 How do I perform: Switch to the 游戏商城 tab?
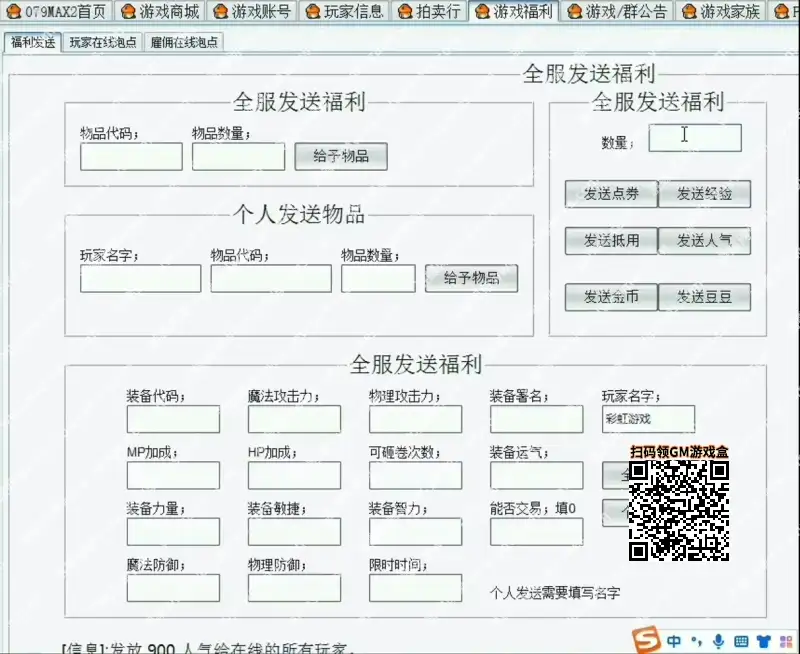160,11
